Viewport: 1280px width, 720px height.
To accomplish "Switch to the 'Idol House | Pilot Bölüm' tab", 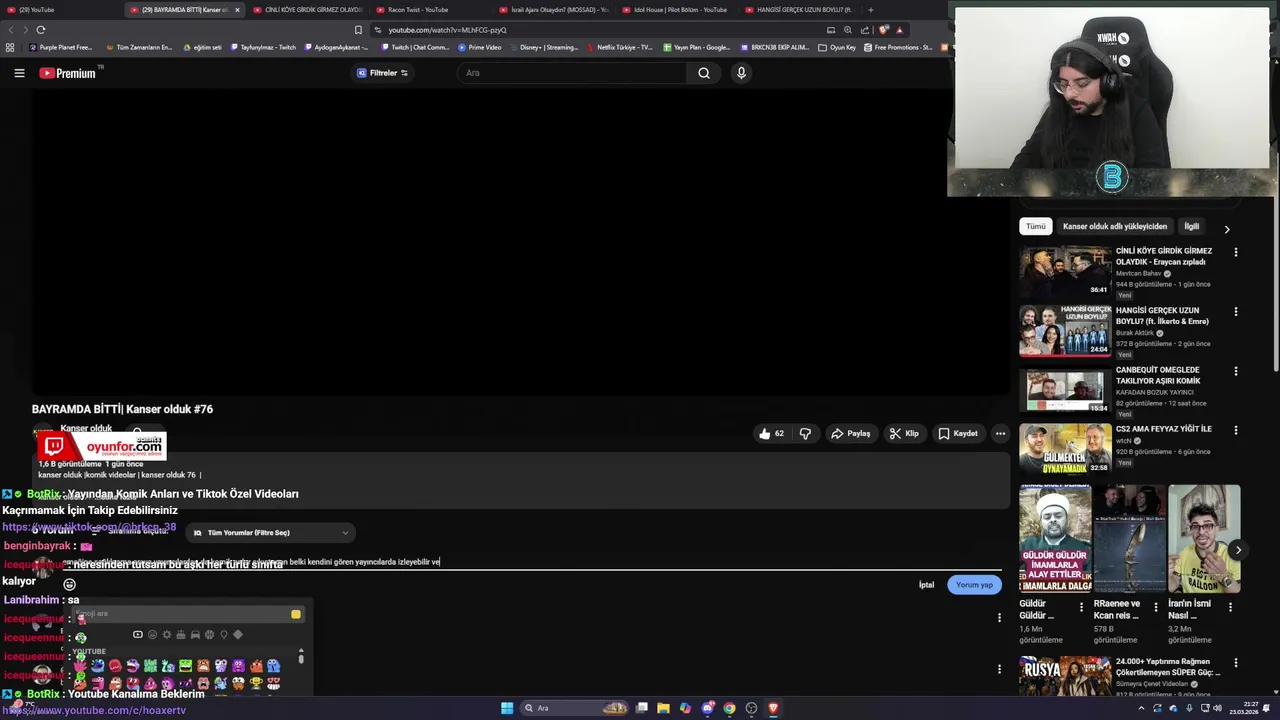I will (675, 10).
